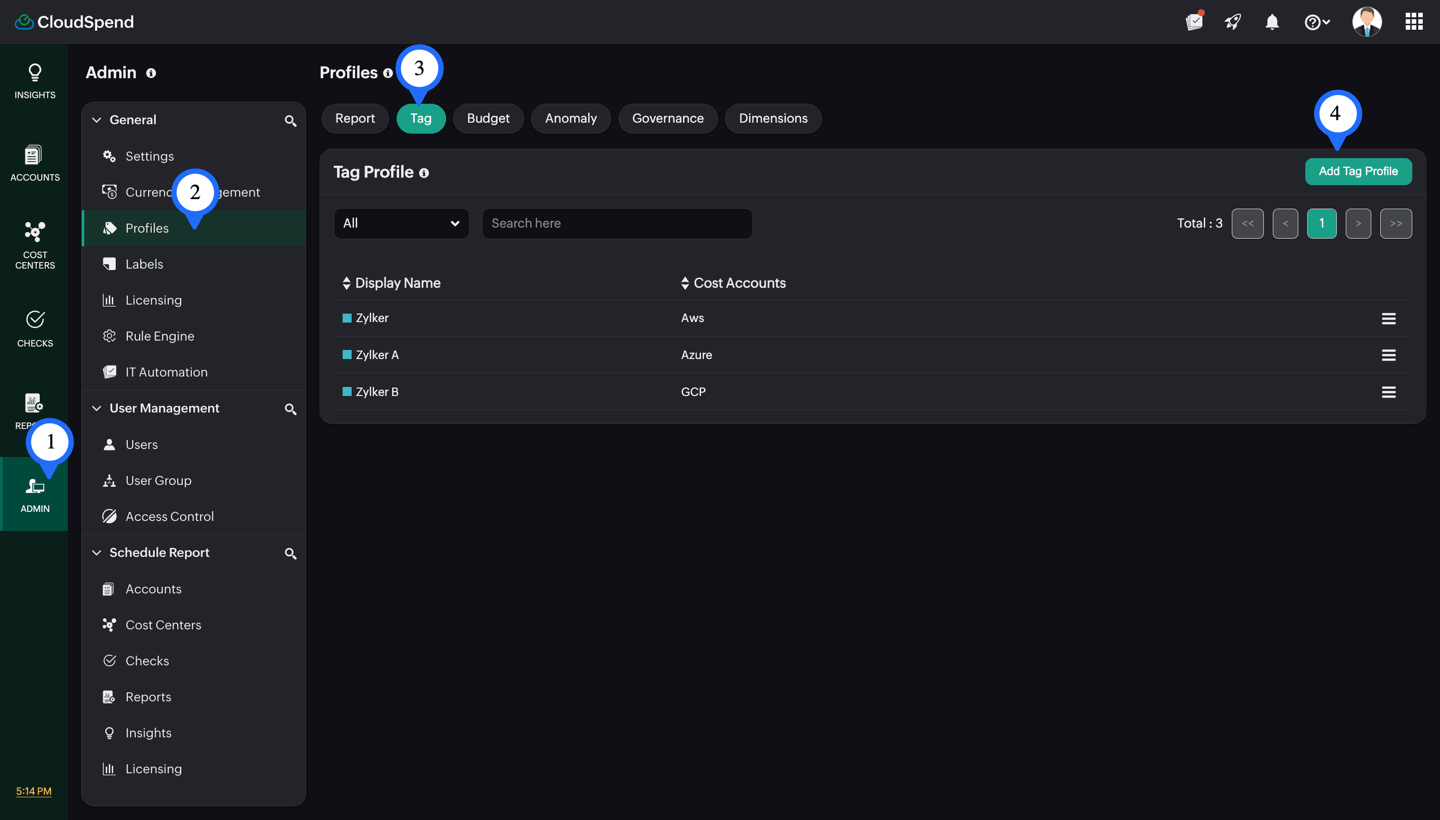1440x820 pixels.
Task: Go to next page of results
Action: click(x=1358, y=223)
